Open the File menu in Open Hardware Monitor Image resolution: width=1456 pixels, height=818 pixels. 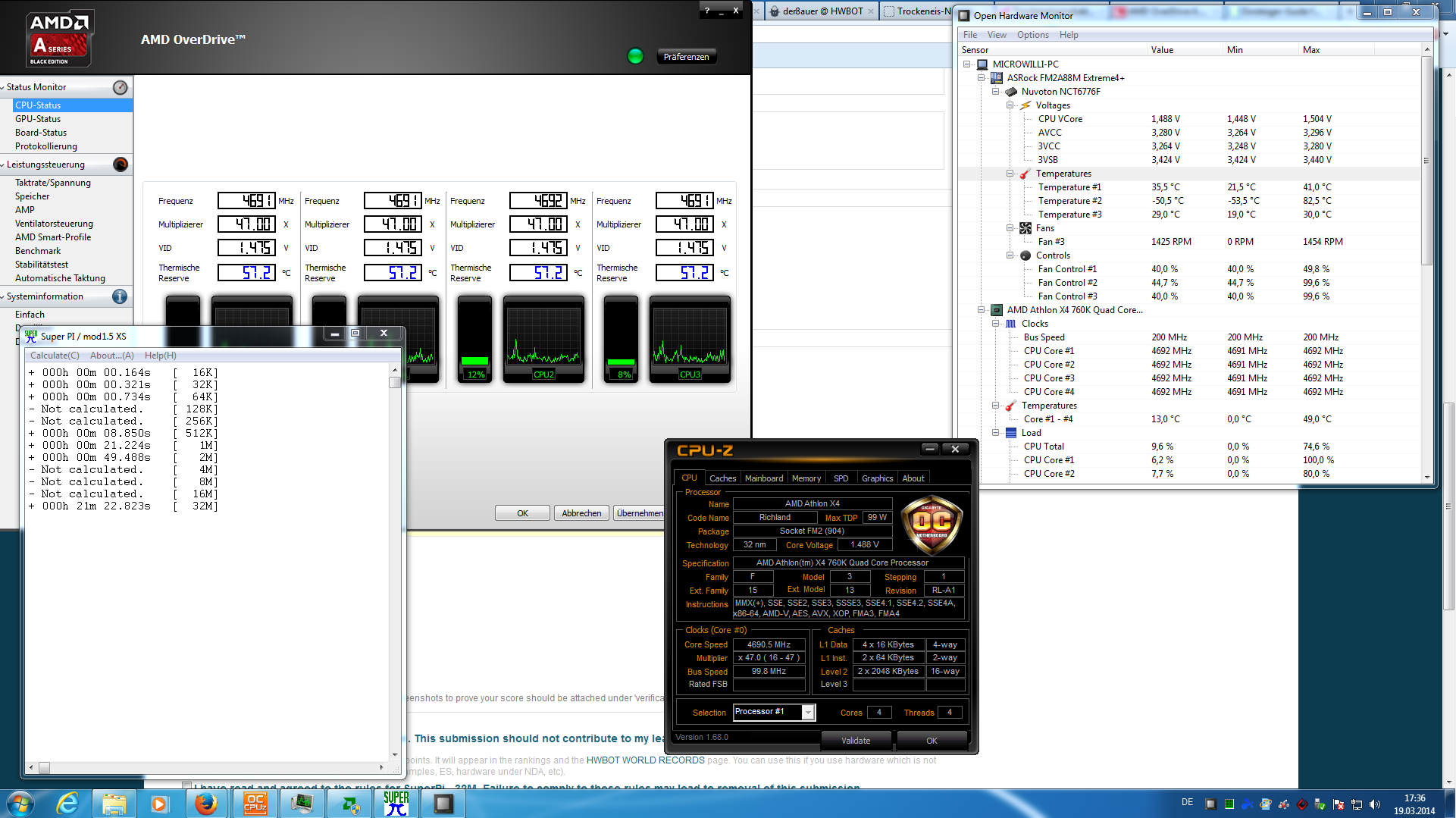click(x=970, y=35)
